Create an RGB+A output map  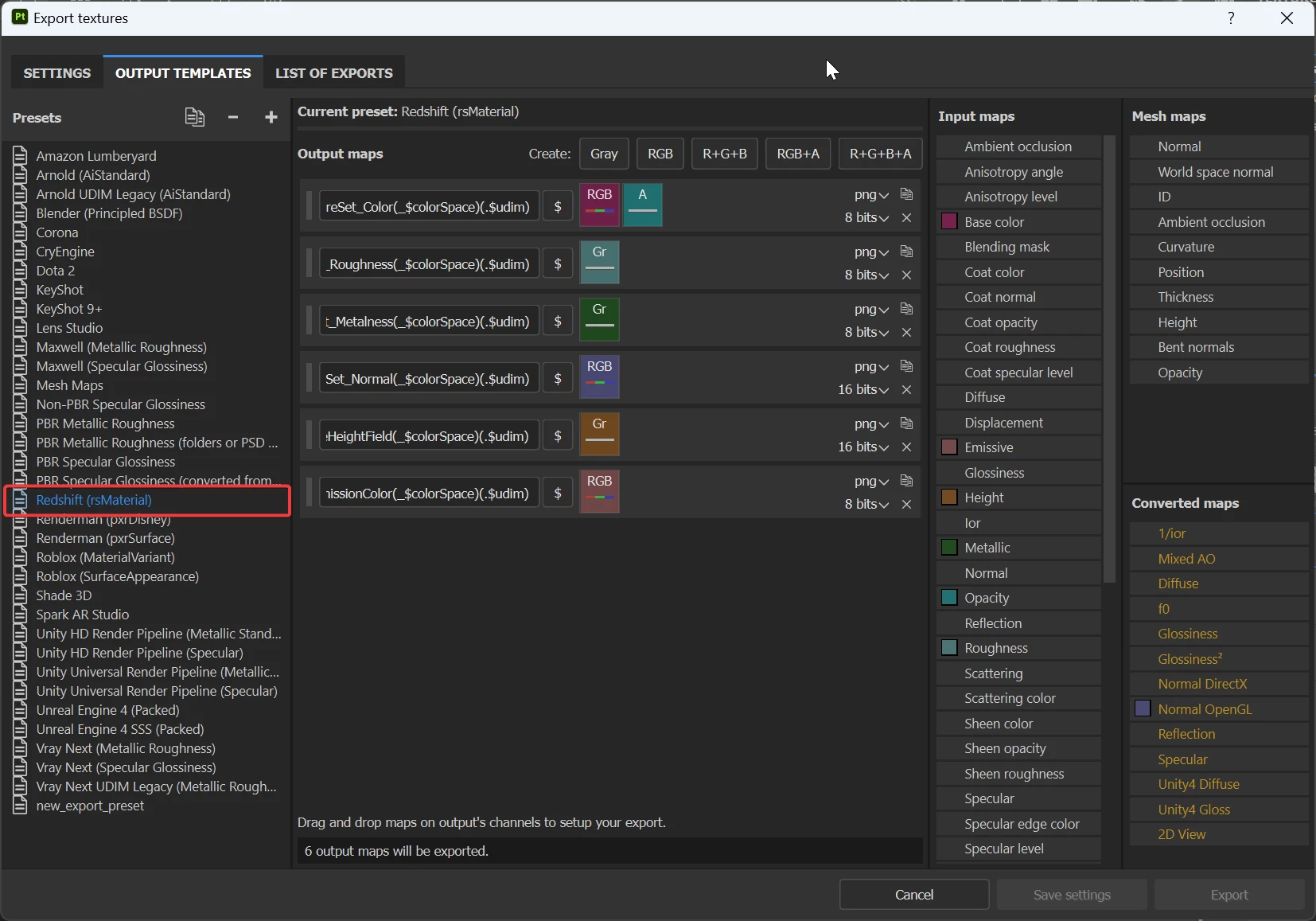[798, 154]
